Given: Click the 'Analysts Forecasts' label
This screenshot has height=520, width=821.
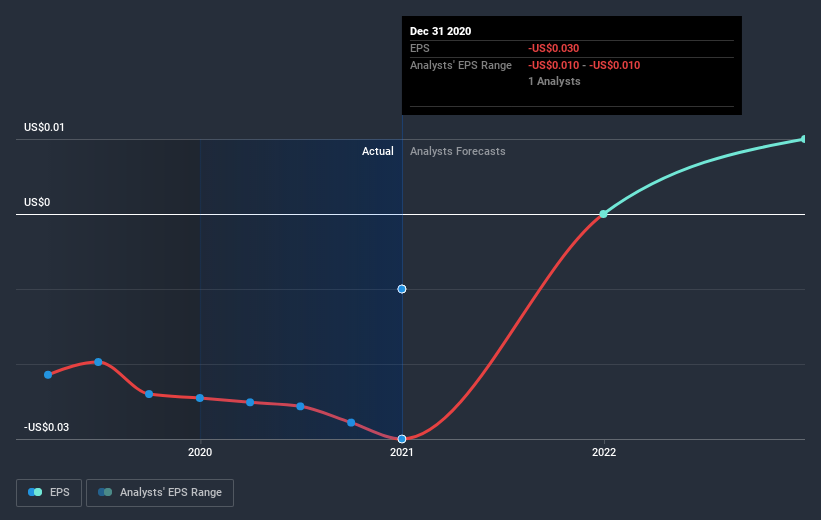Looking at the screenshot, I should point(458,151).
